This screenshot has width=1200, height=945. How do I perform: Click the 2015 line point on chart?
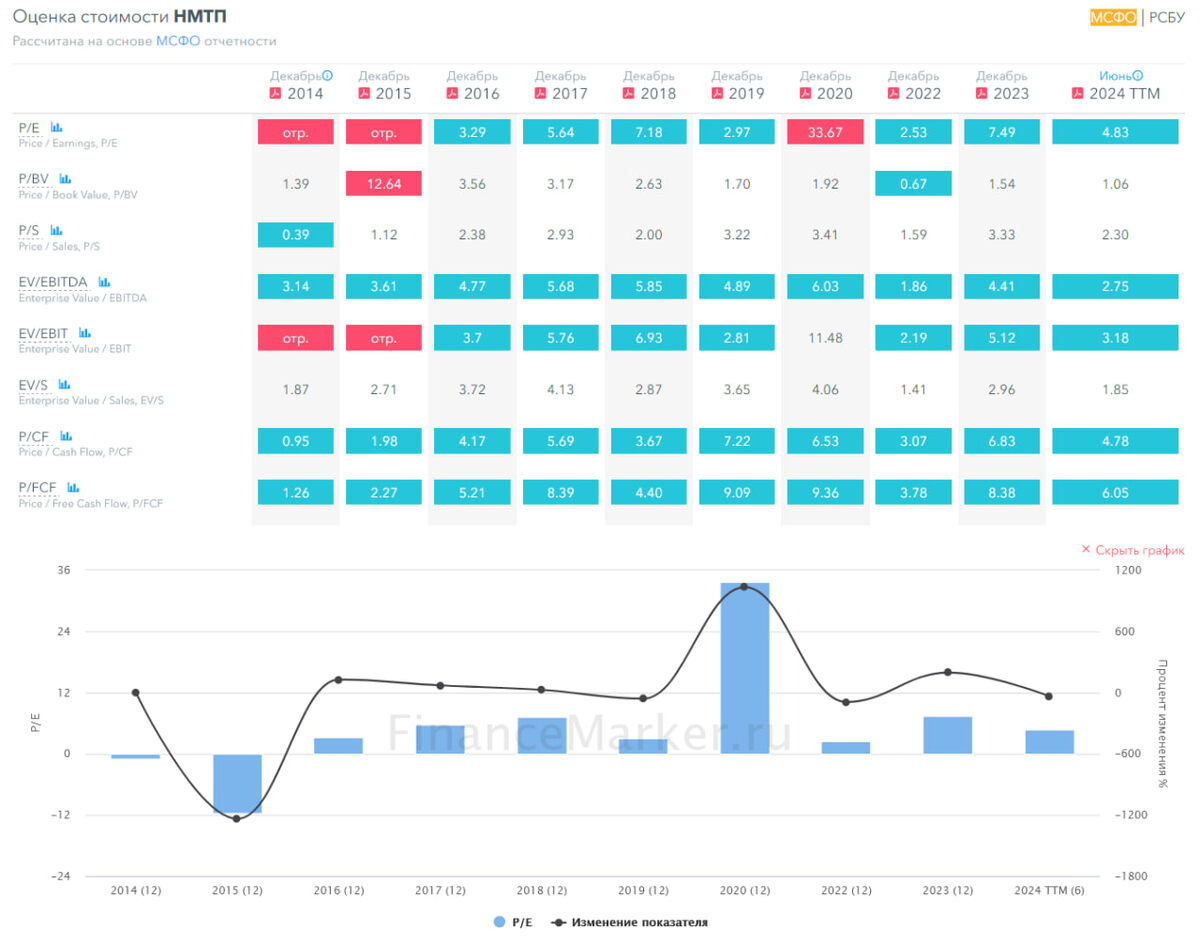[237, 819]
